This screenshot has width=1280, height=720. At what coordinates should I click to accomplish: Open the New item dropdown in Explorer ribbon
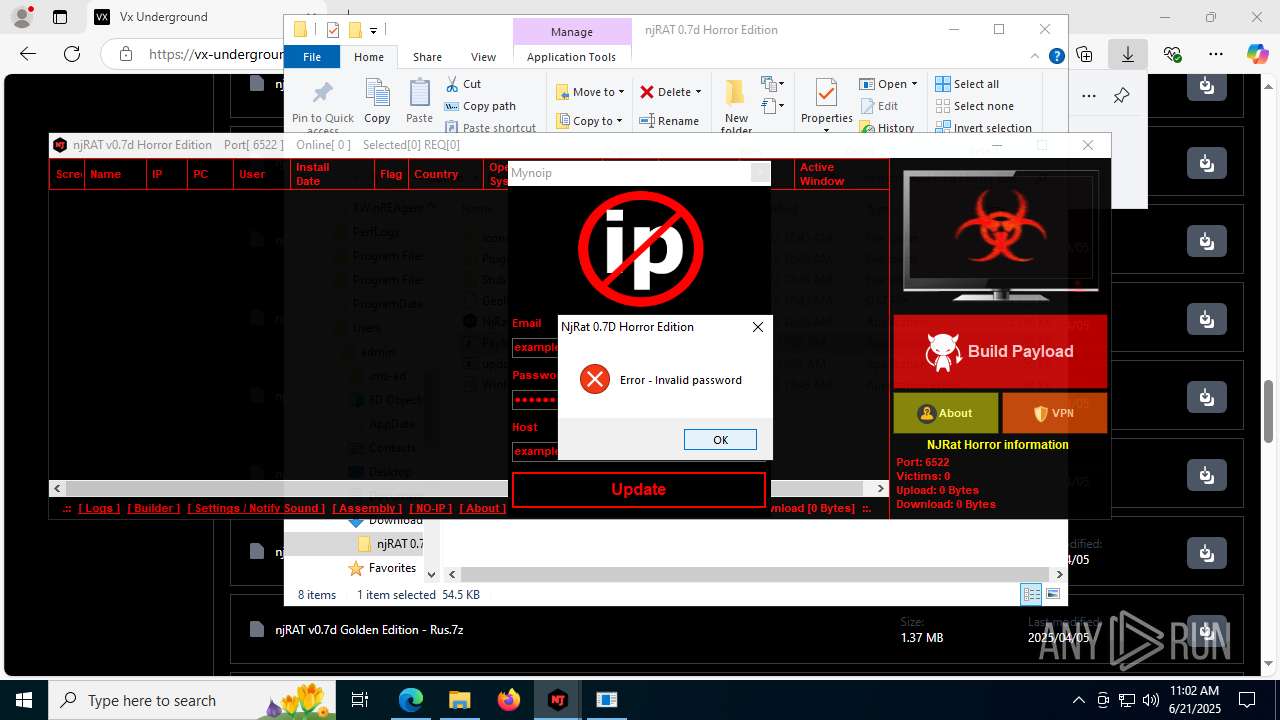tap(771, 84)
